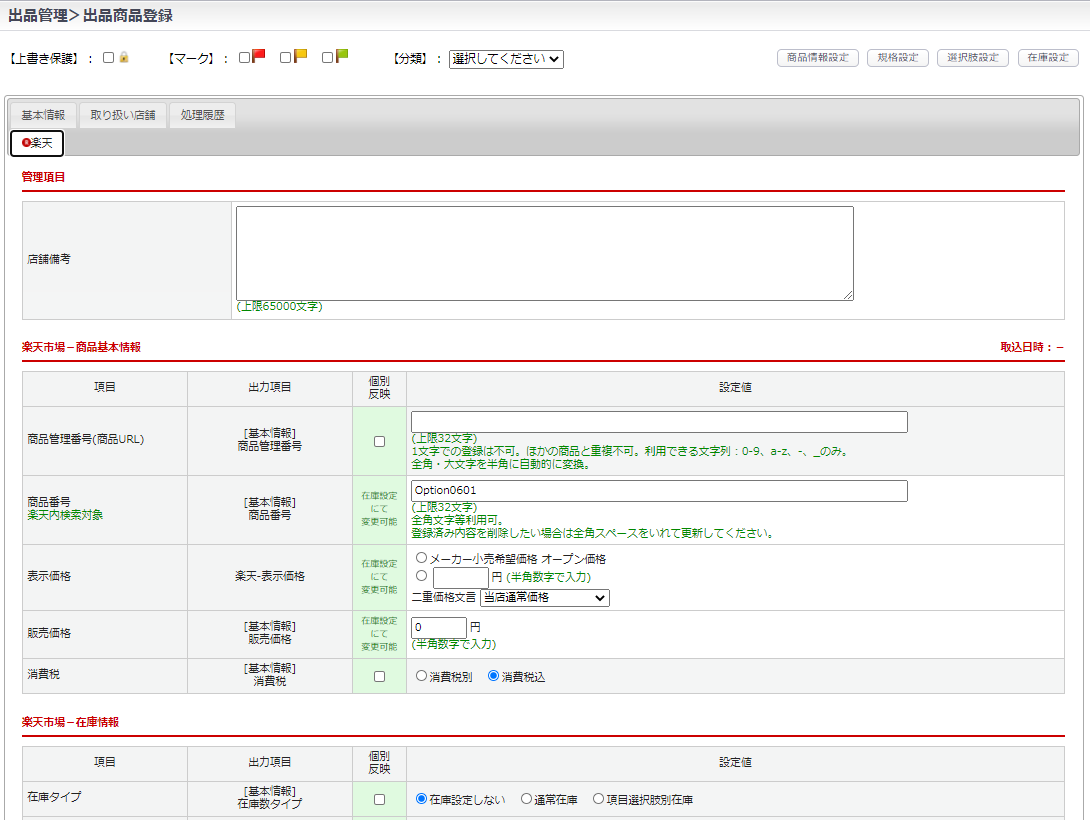This screenshot has width=1090, height=820.
Task: Tick 個別反映 checkbox for 商品管理番号
Action: tap(379, 441)
